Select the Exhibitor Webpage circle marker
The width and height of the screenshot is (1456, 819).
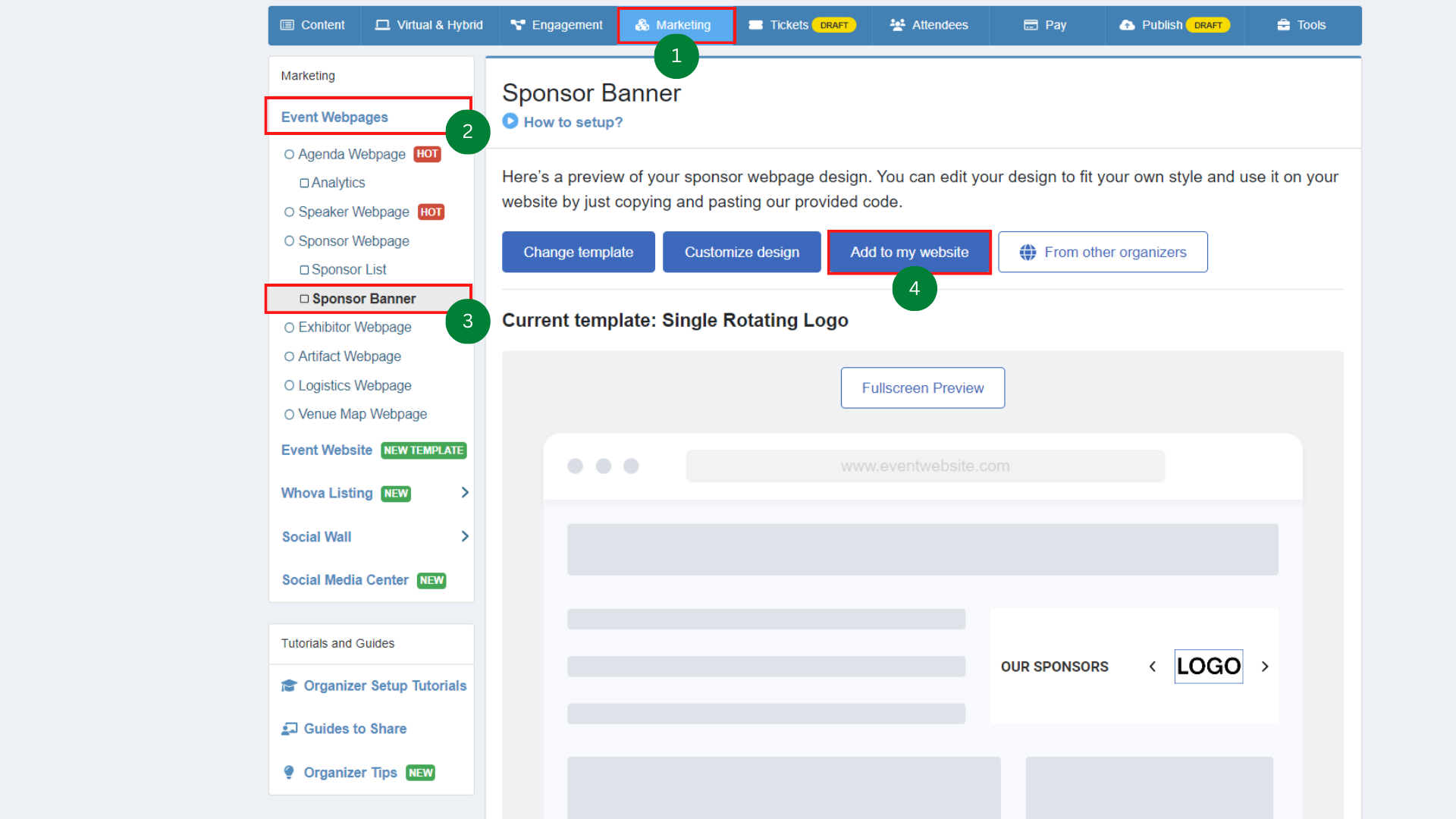click(289, 328)
